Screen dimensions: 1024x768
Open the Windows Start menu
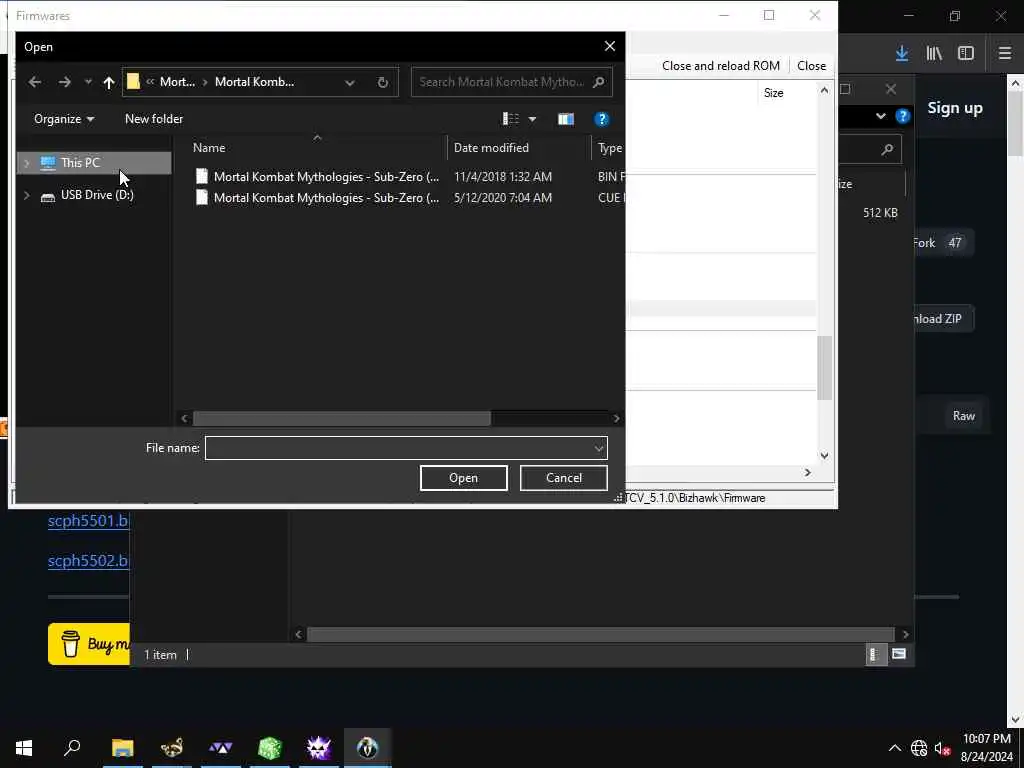pos(24,748)
